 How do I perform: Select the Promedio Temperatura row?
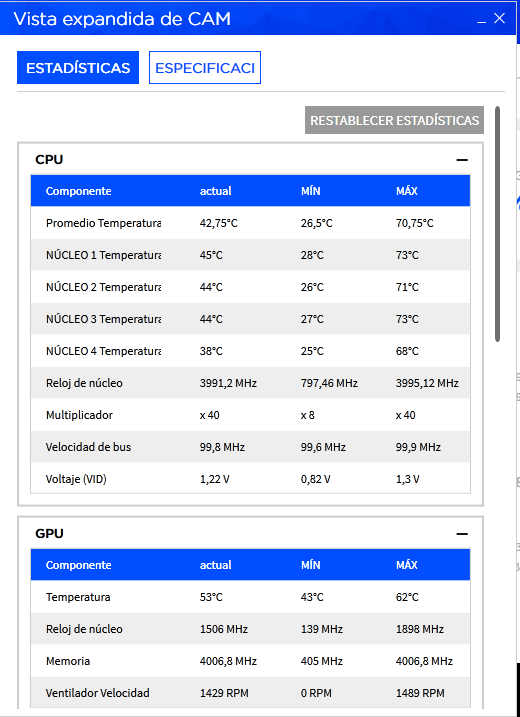pyautogui.click(x=250, y=223)
